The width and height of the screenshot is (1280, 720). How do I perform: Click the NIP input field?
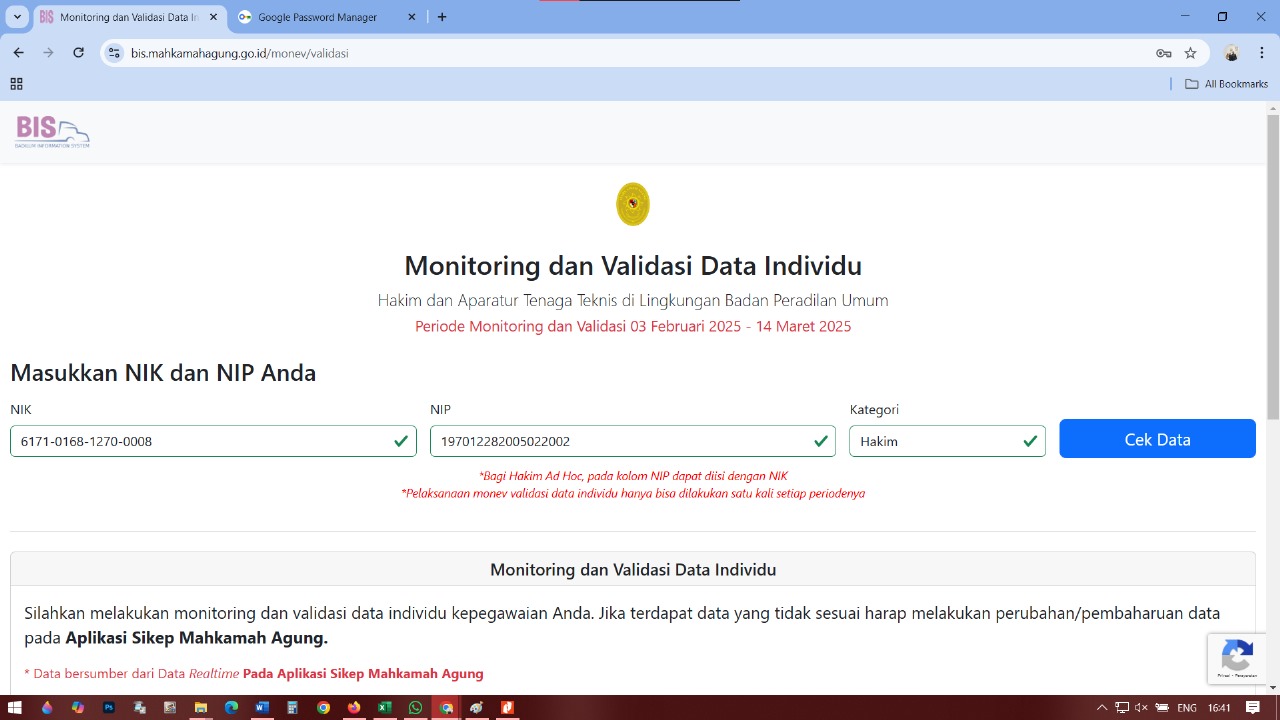click(x=620, y=441)
